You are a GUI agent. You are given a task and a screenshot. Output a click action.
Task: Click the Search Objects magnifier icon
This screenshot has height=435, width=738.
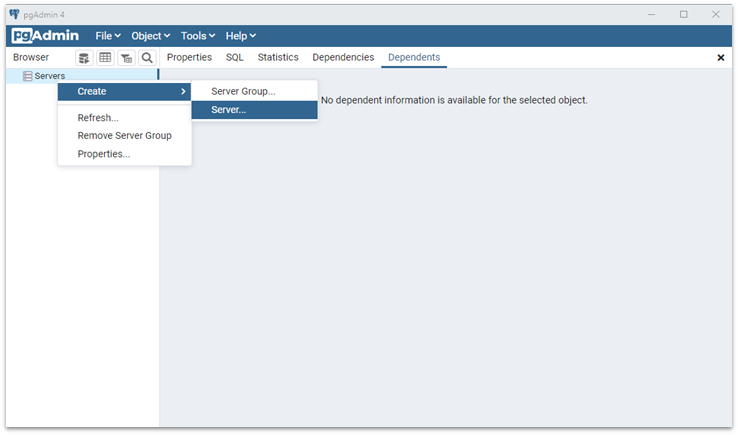coord(147,58)
